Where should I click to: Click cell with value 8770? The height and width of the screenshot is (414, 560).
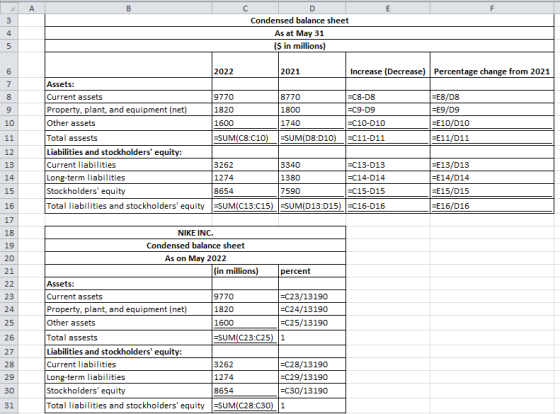point(312,97)
